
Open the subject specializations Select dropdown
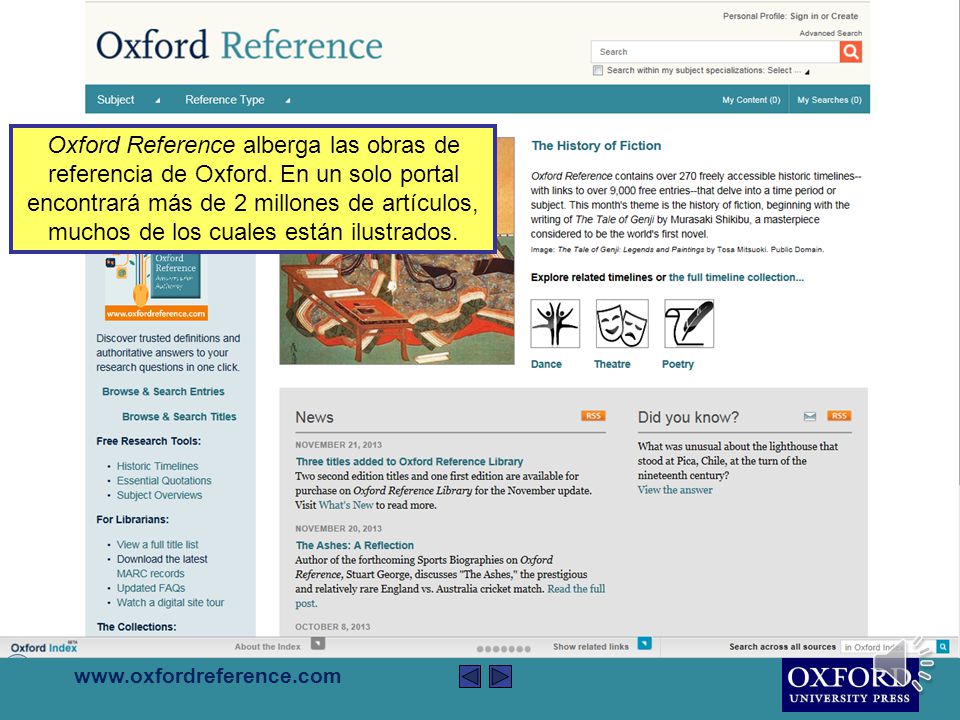789,70
